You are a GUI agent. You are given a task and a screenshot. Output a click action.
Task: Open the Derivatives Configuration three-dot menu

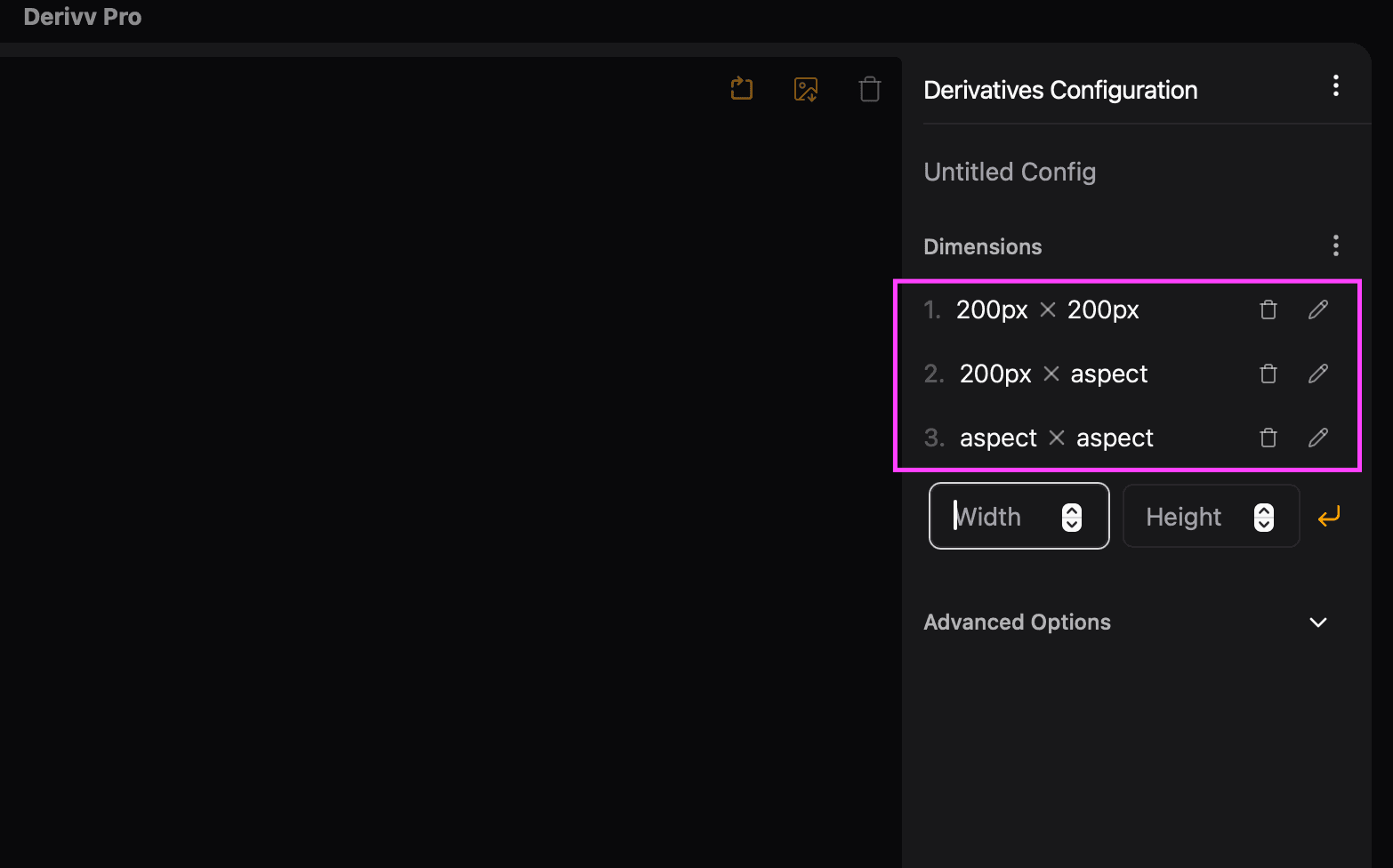[1335, 86]
